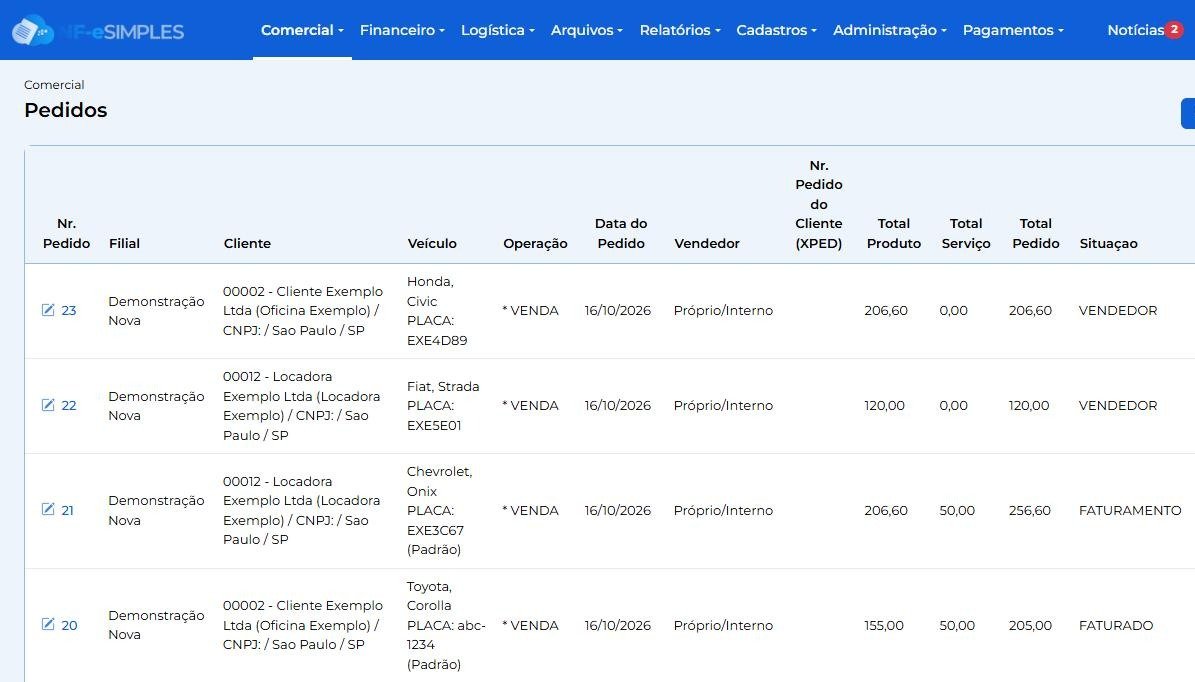Screen dimensions: 1195x682
Task: Click the Total Pedido column header
Action: click(x=1035, y=233)
